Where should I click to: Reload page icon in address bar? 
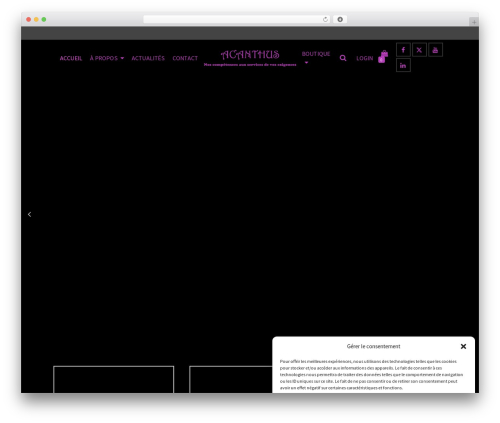point(325,19)
